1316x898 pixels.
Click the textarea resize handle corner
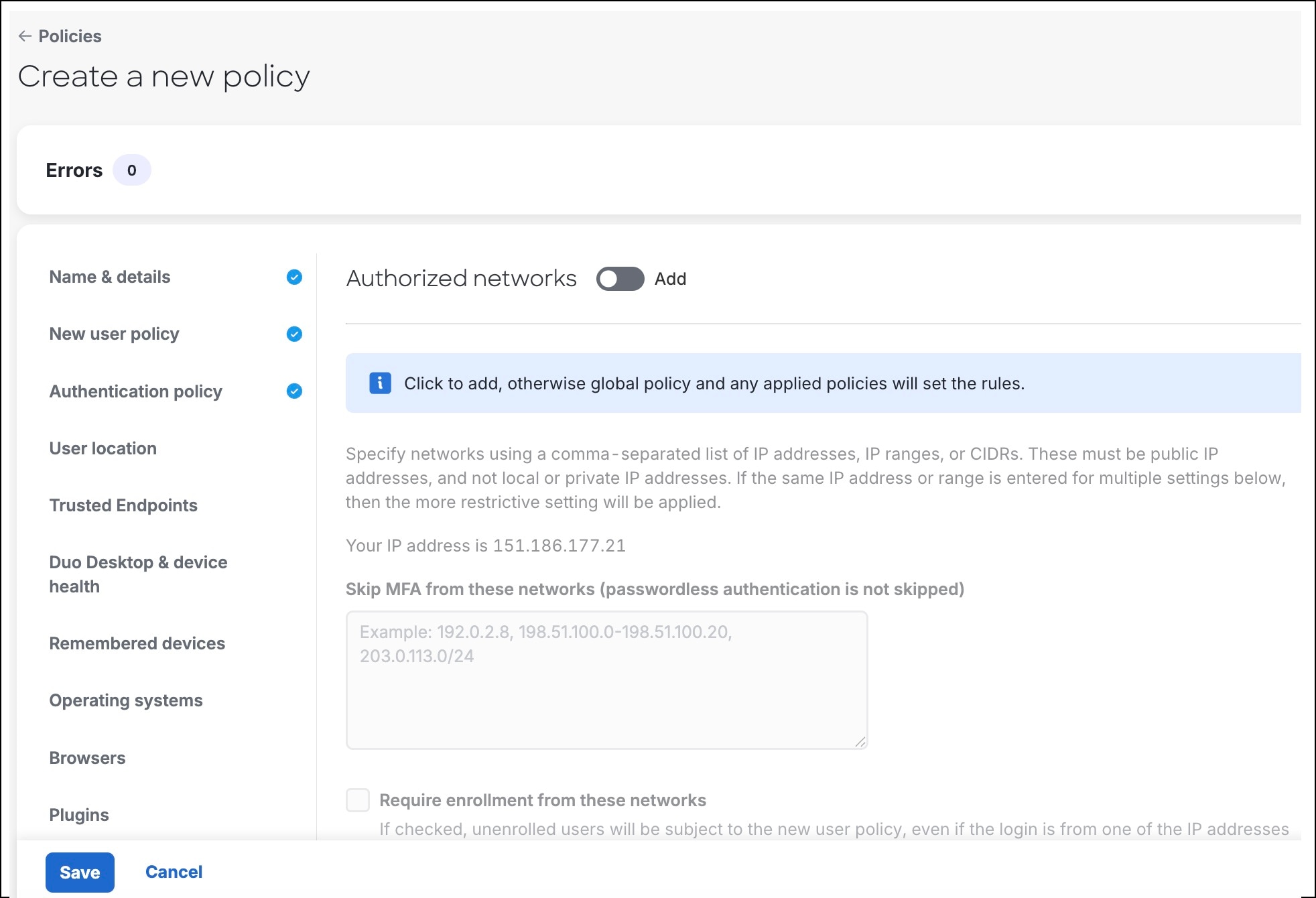click(861, 741)
